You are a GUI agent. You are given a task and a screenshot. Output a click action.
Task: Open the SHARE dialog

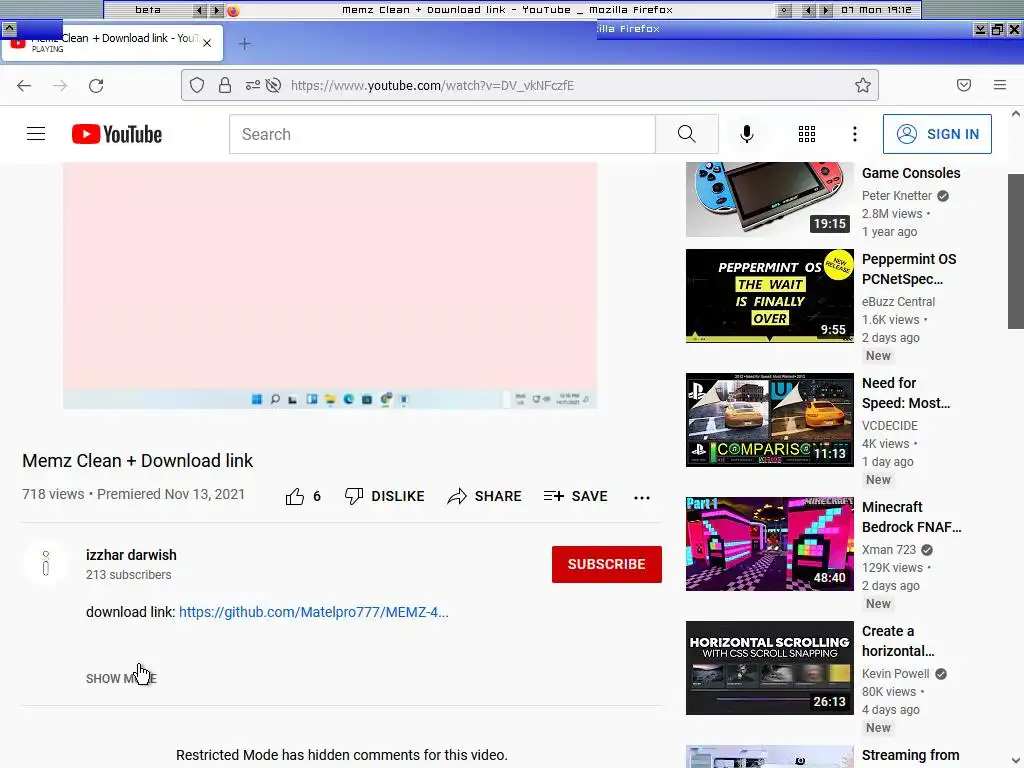coord(485,496)
